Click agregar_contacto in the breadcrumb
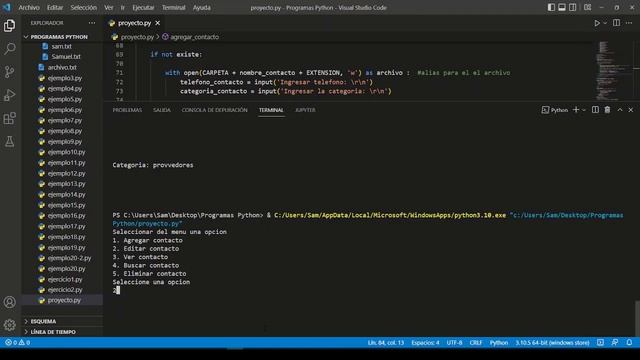The width and height of the screenshot is (640, 360). [194, 37]
